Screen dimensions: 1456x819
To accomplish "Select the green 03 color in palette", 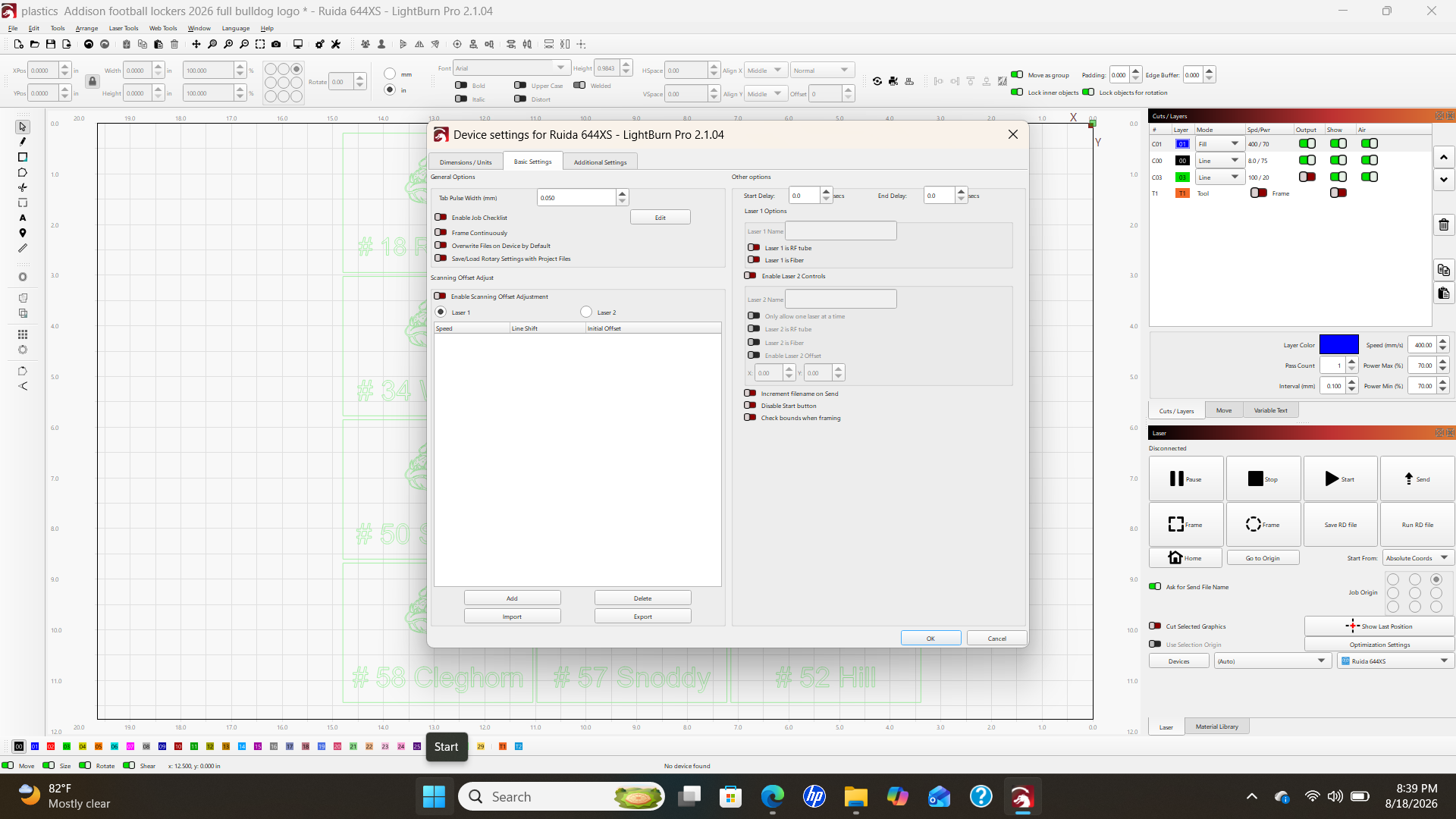I will click(x=67, y=746).
